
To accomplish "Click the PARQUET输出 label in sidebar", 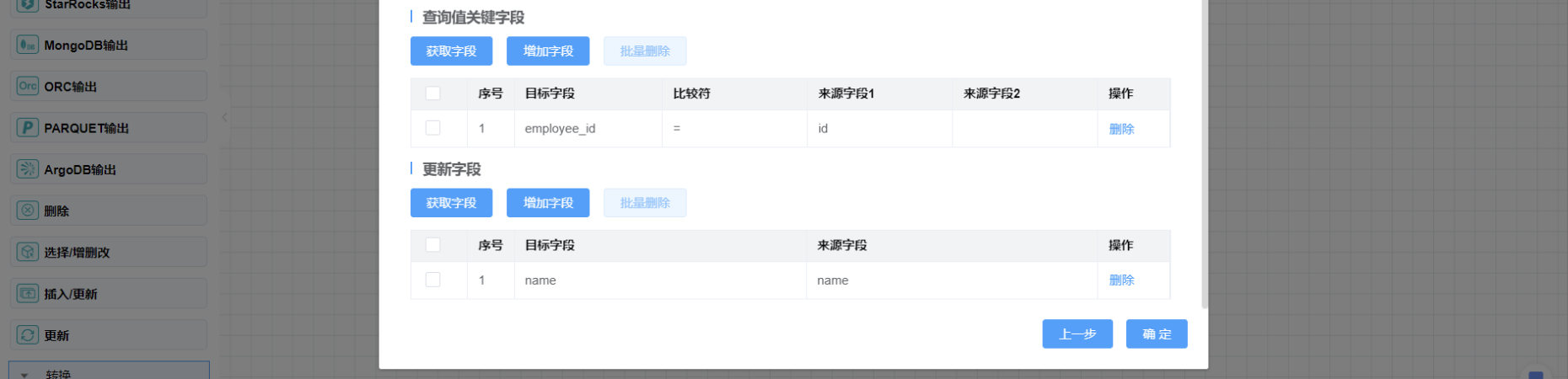I will click(x=86, y=128).
